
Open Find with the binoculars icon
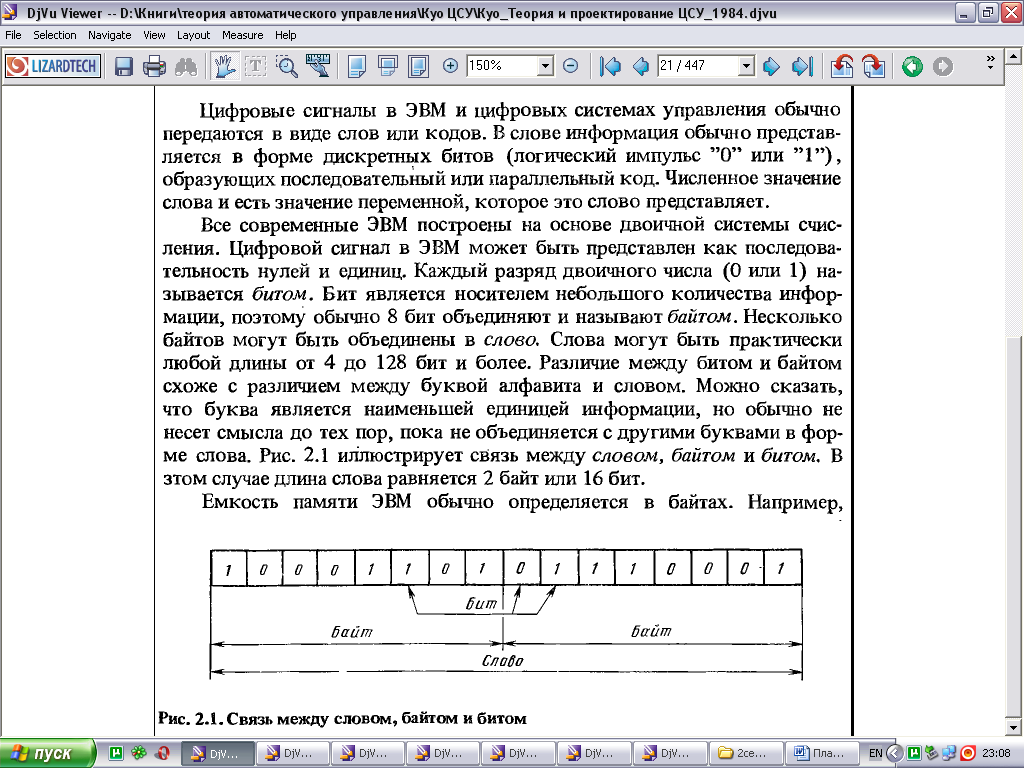185,66
